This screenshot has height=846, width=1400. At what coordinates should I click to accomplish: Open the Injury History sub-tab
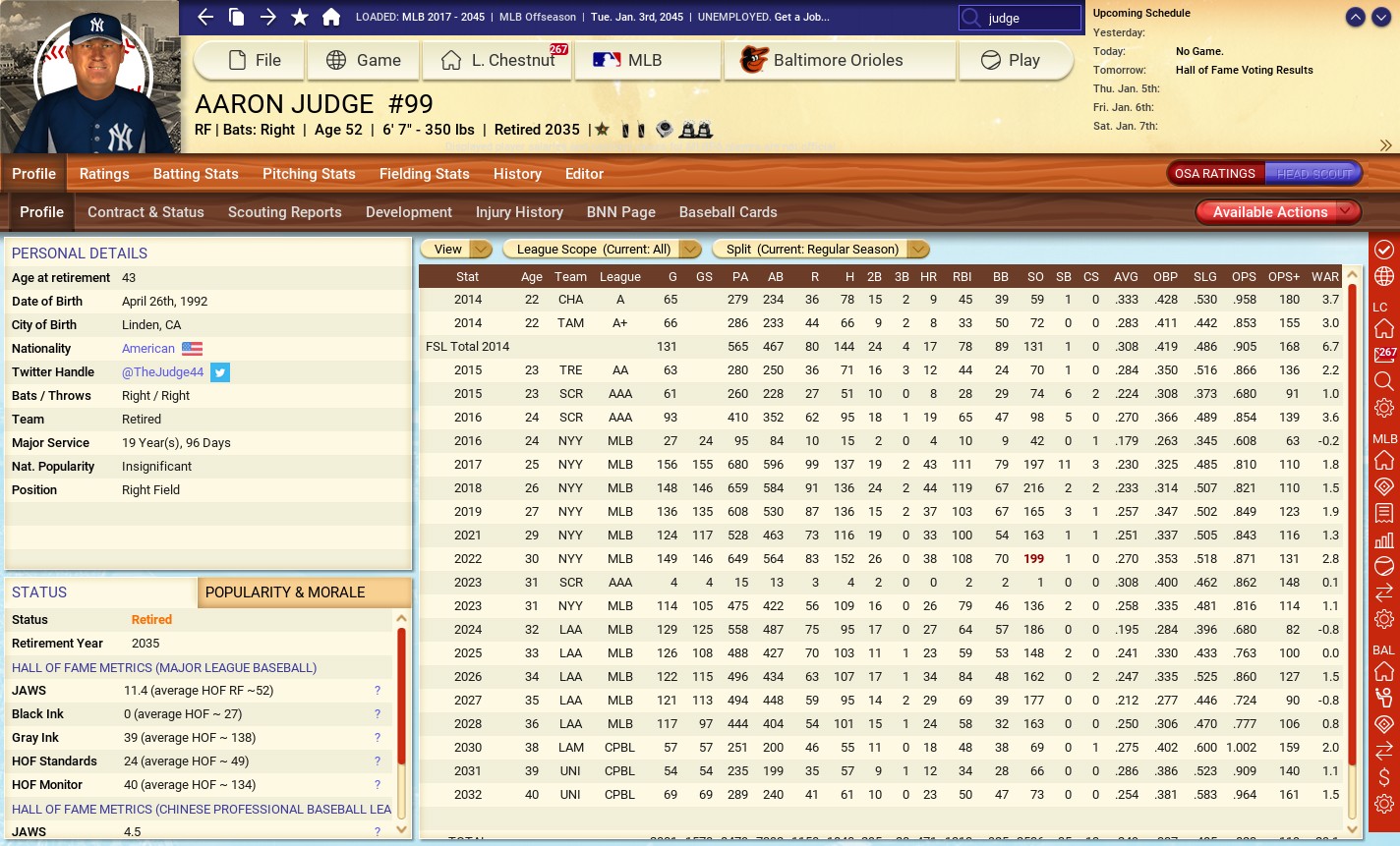519,212
